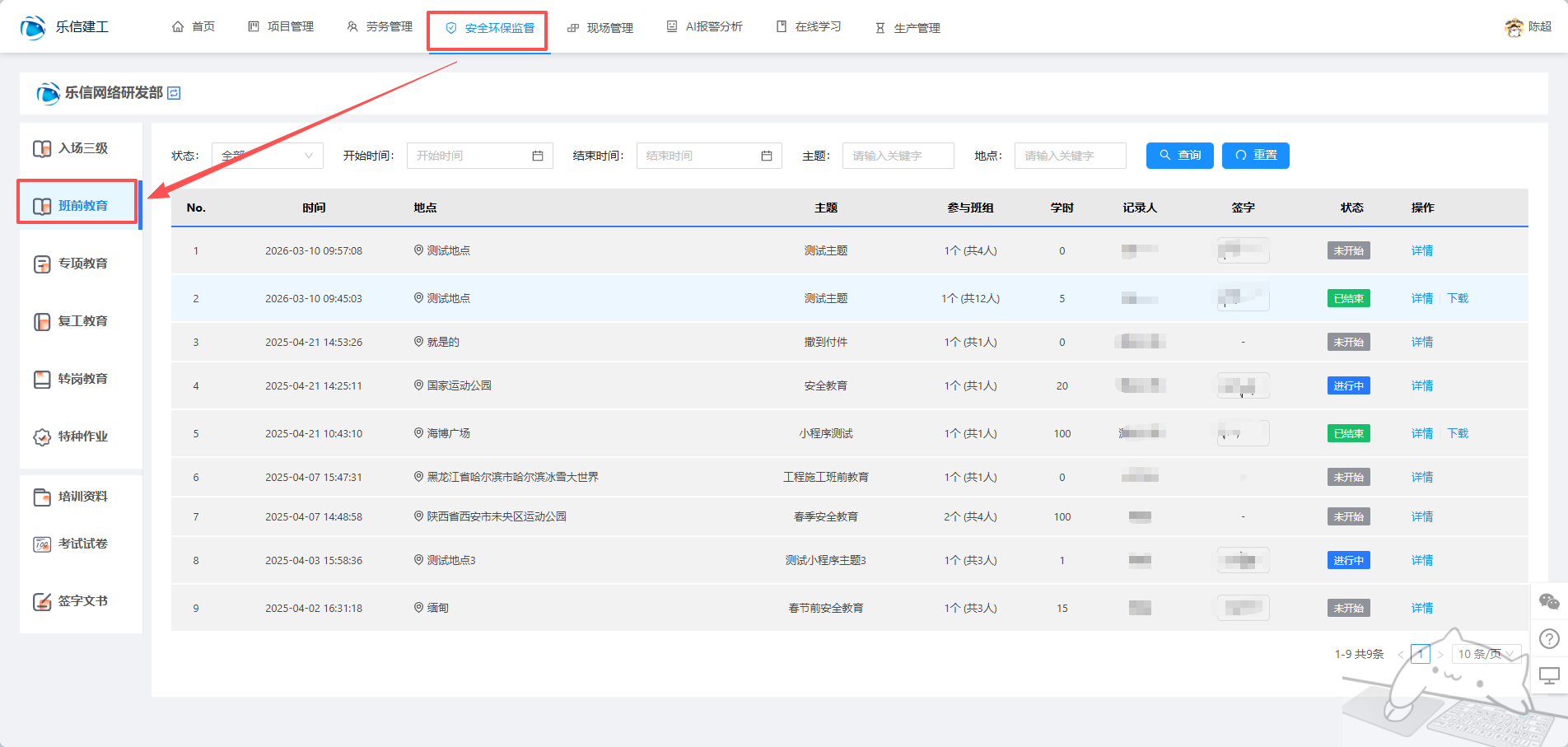Switch to 现场管理 top menu
The image size is (1568, 747).
tap(600, 28)
